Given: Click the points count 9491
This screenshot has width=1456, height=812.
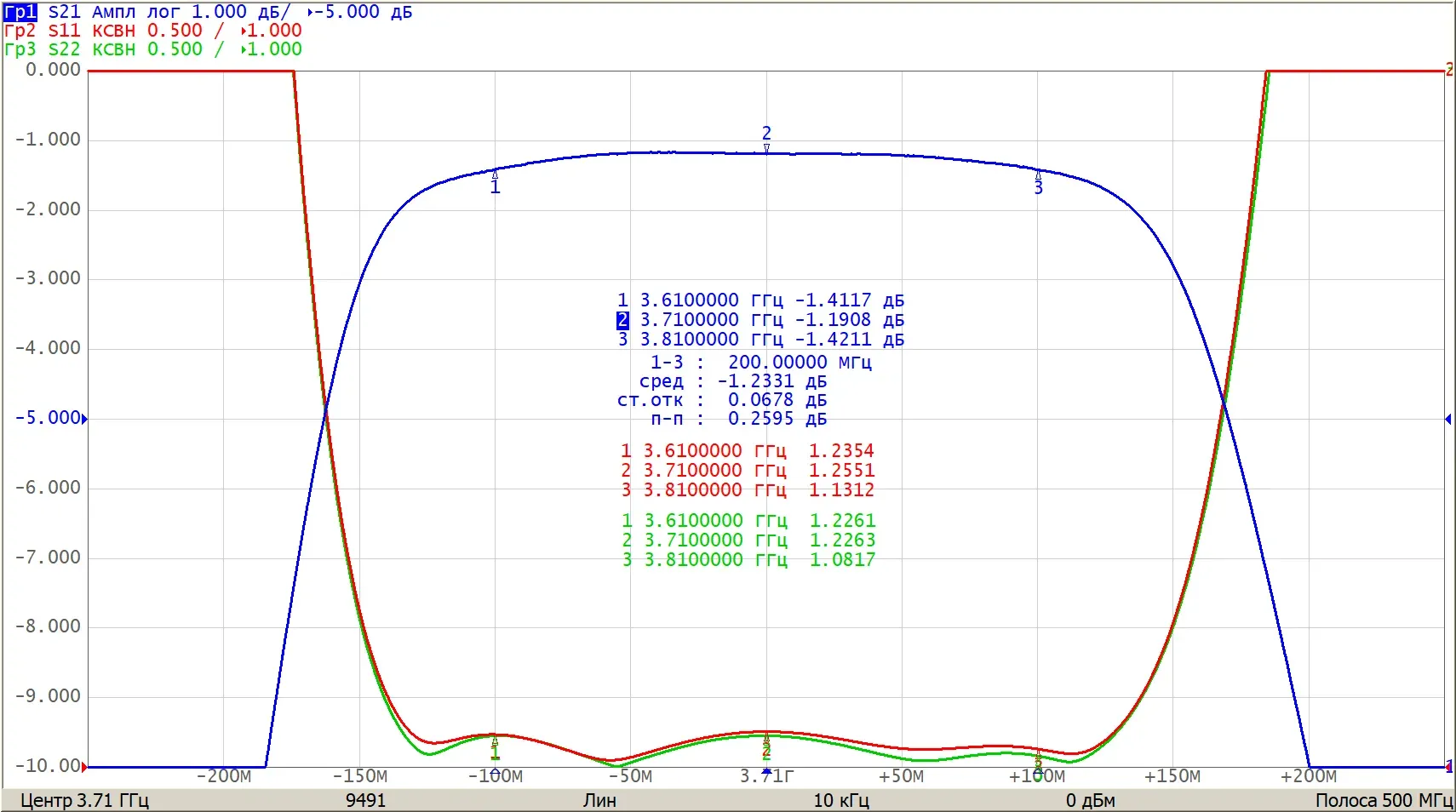Looking at the screenshot, I should tap(365, 801).
